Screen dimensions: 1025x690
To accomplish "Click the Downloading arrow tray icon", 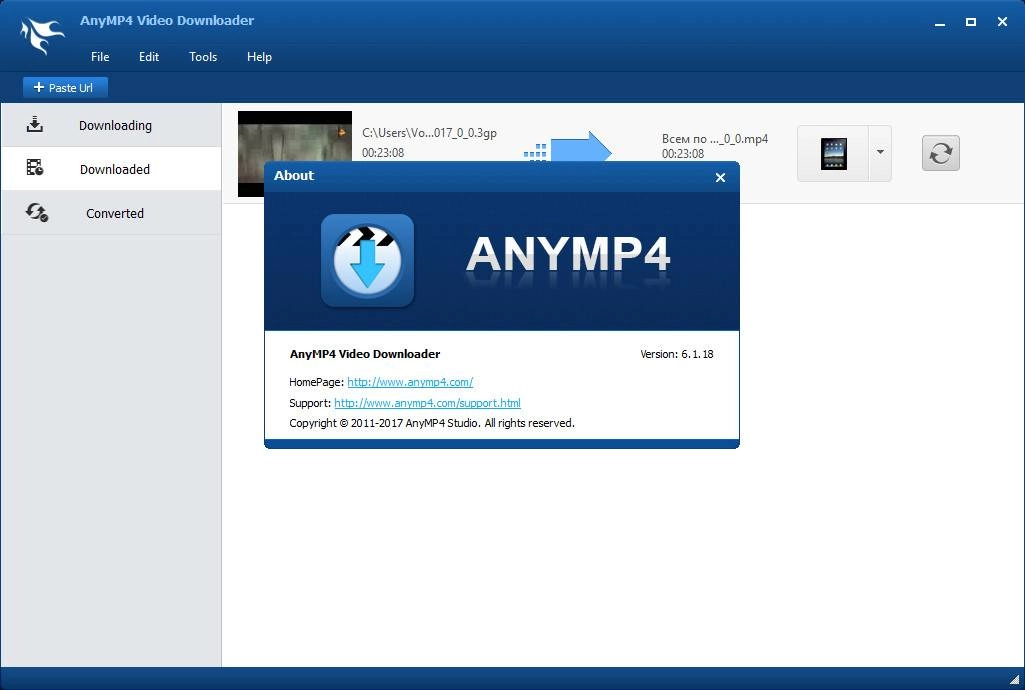I will click(35, 124).
